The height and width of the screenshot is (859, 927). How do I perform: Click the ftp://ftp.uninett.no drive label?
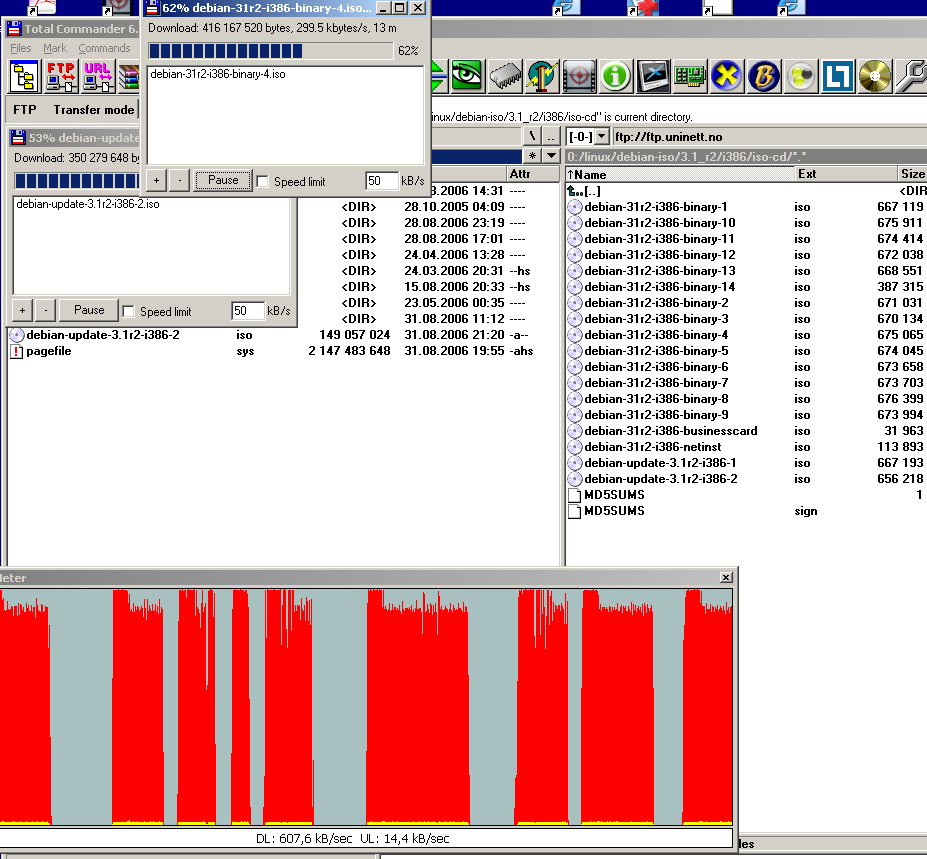pos(669,137)
